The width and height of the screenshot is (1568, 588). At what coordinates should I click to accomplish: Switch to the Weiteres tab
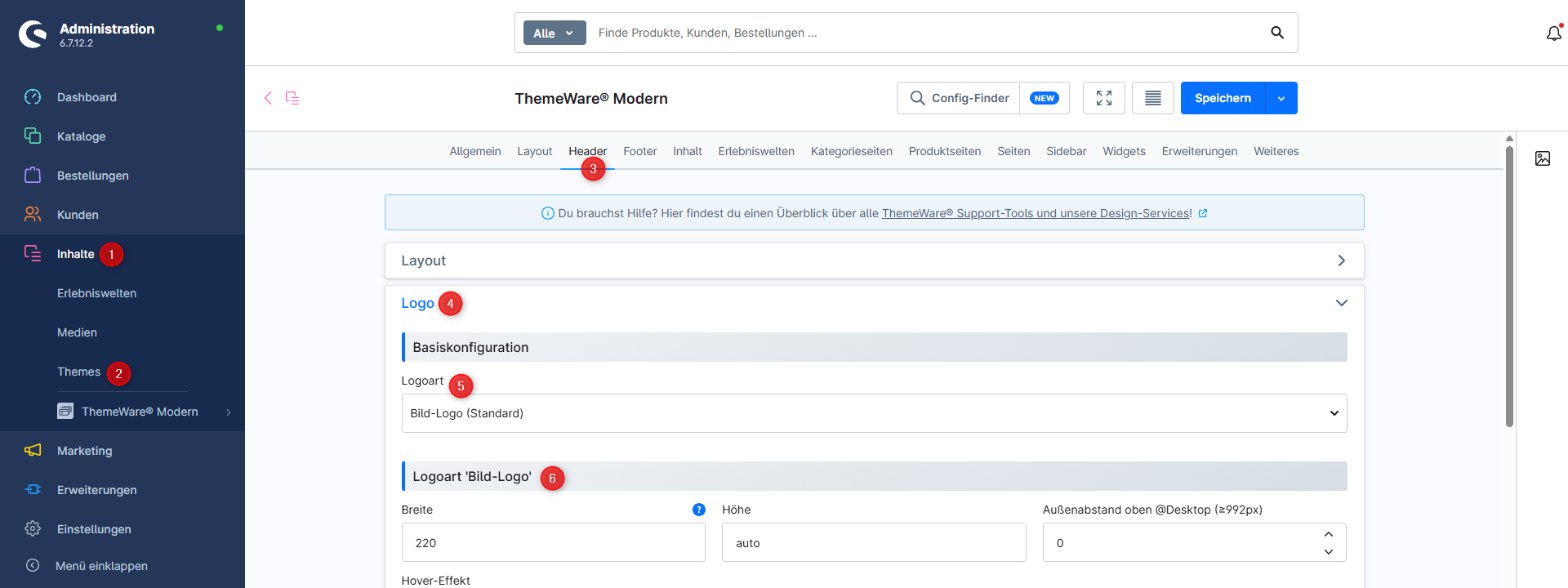1276,151
